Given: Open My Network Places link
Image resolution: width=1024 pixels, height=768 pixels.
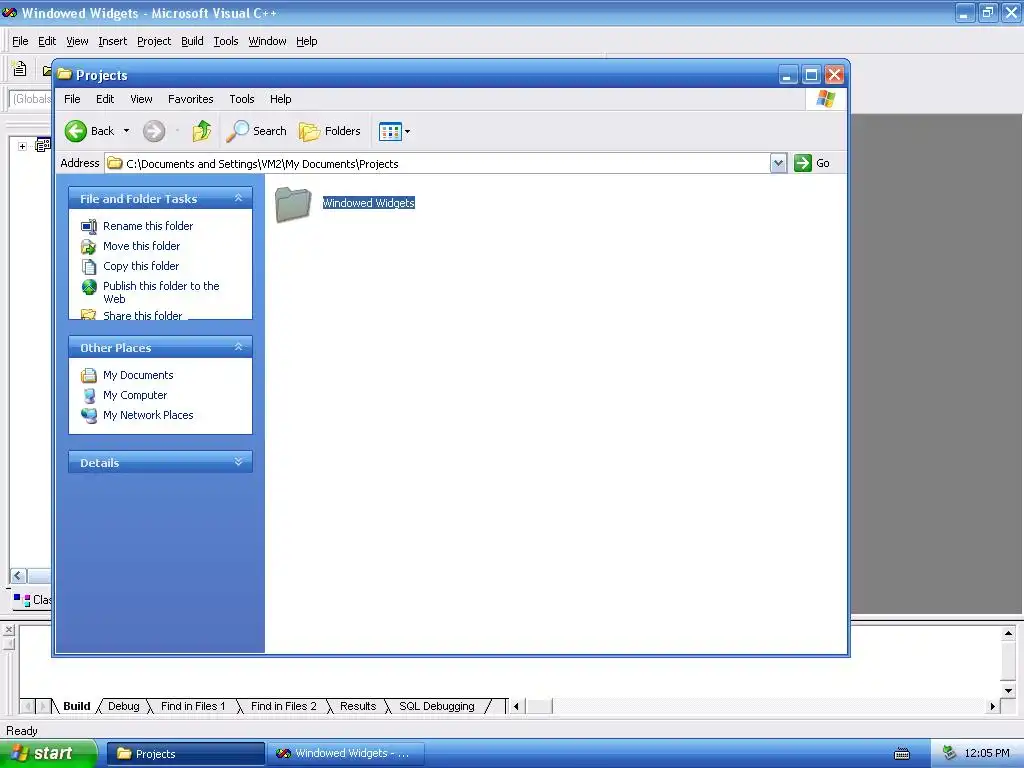Looking at the screenshot, I should 148,415.
